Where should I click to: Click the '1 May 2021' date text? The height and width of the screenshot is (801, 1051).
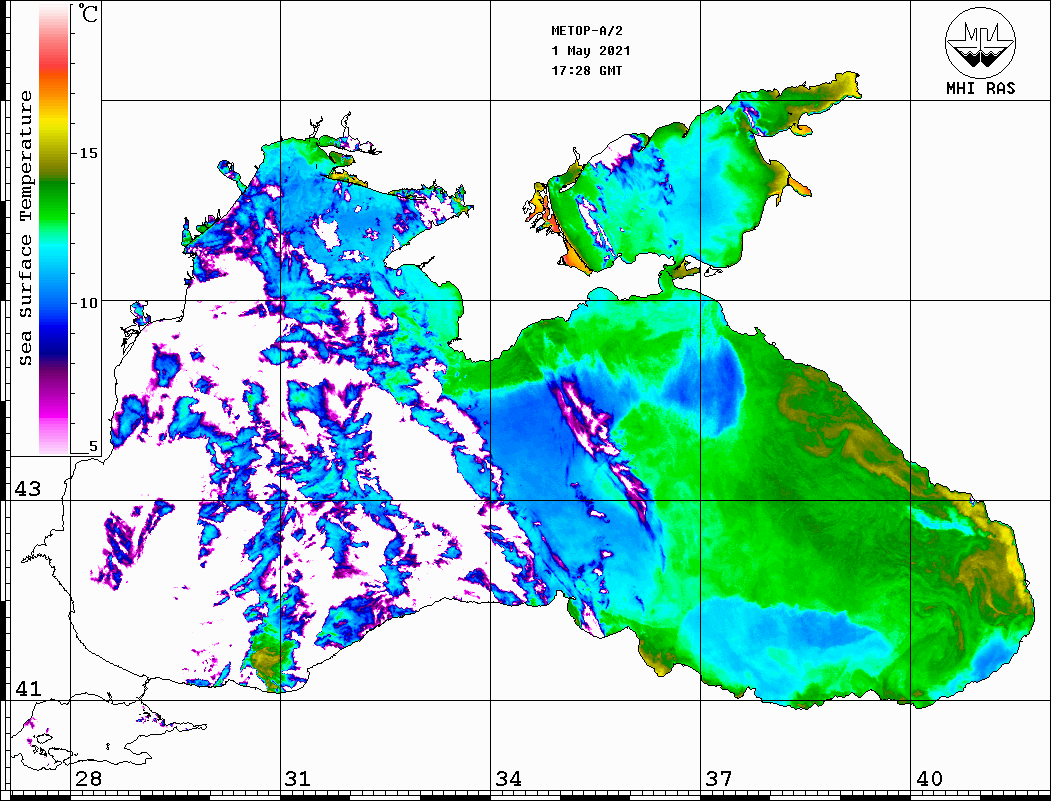(x=591, y=51)
